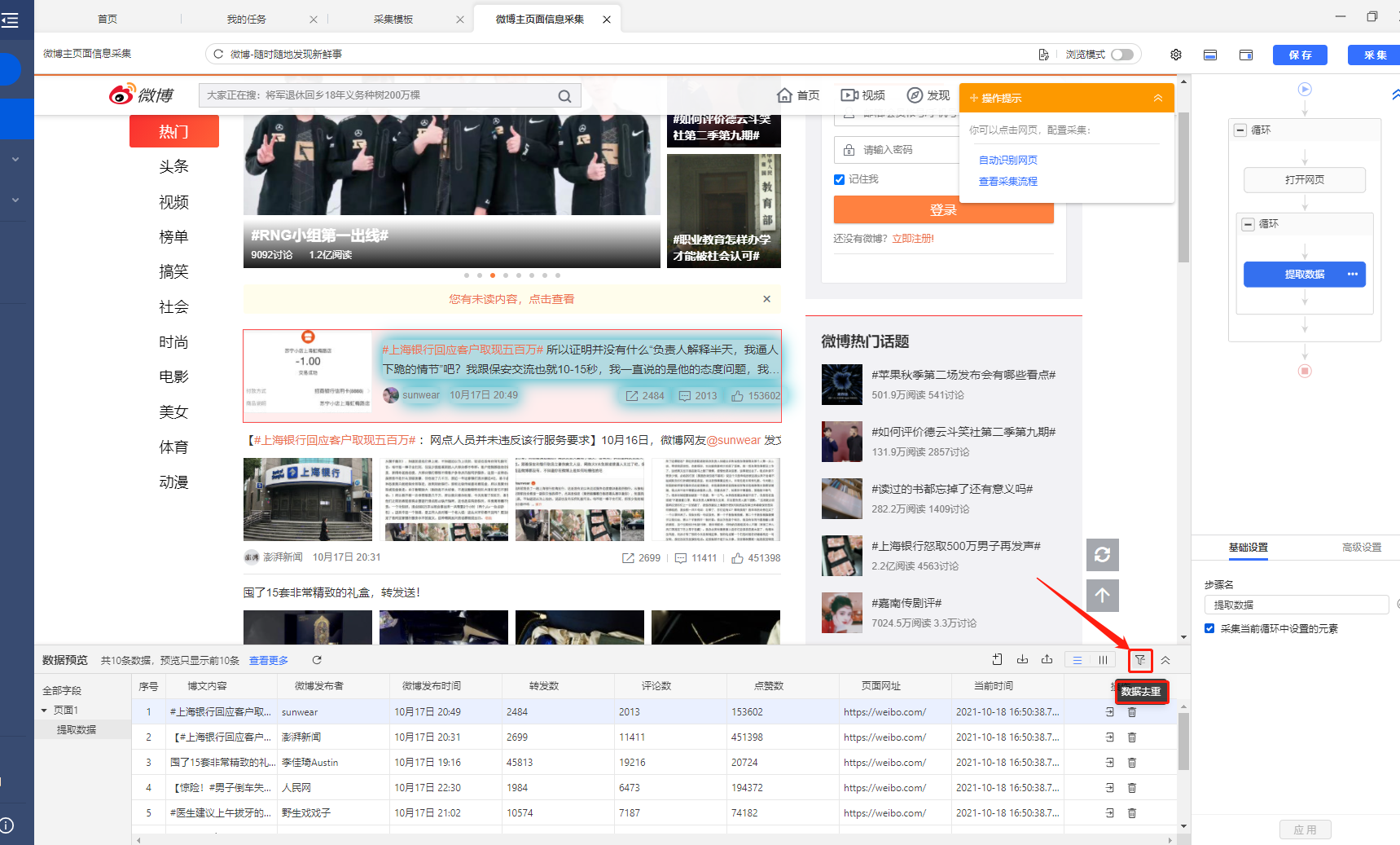This screenshot has width=1400, height=845.
Task: Click the orange 登录 button
Action: (944, 209)
